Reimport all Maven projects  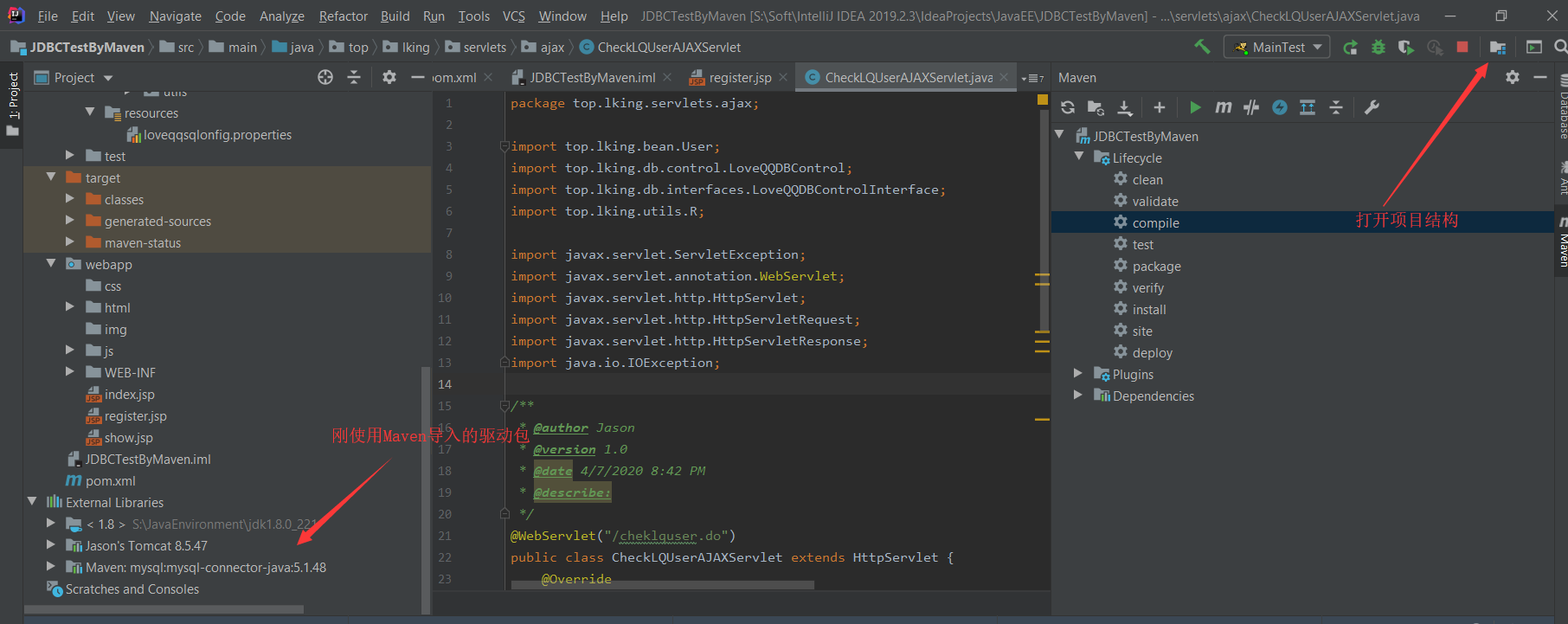pyautogui.click(x=1068, y=107)
